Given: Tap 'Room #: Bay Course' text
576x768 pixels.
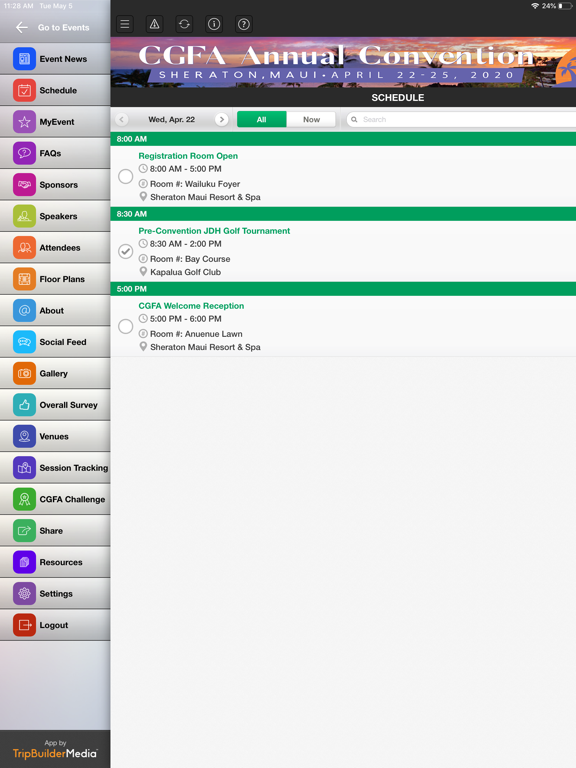Looking at the screenshot, I should [x=190, y=259].
